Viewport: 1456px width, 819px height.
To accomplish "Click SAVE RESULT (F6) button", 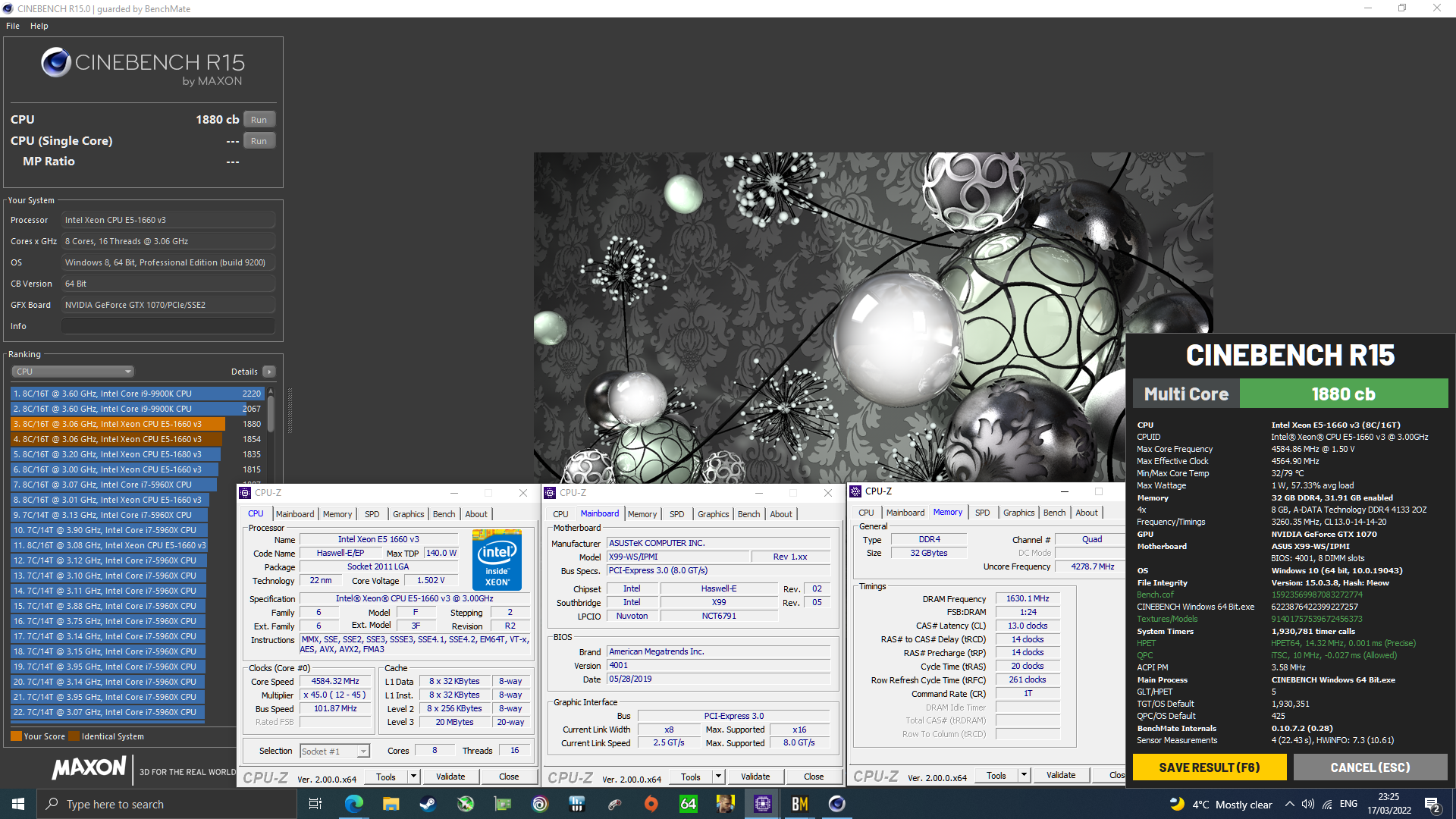I will [1210, 767].
